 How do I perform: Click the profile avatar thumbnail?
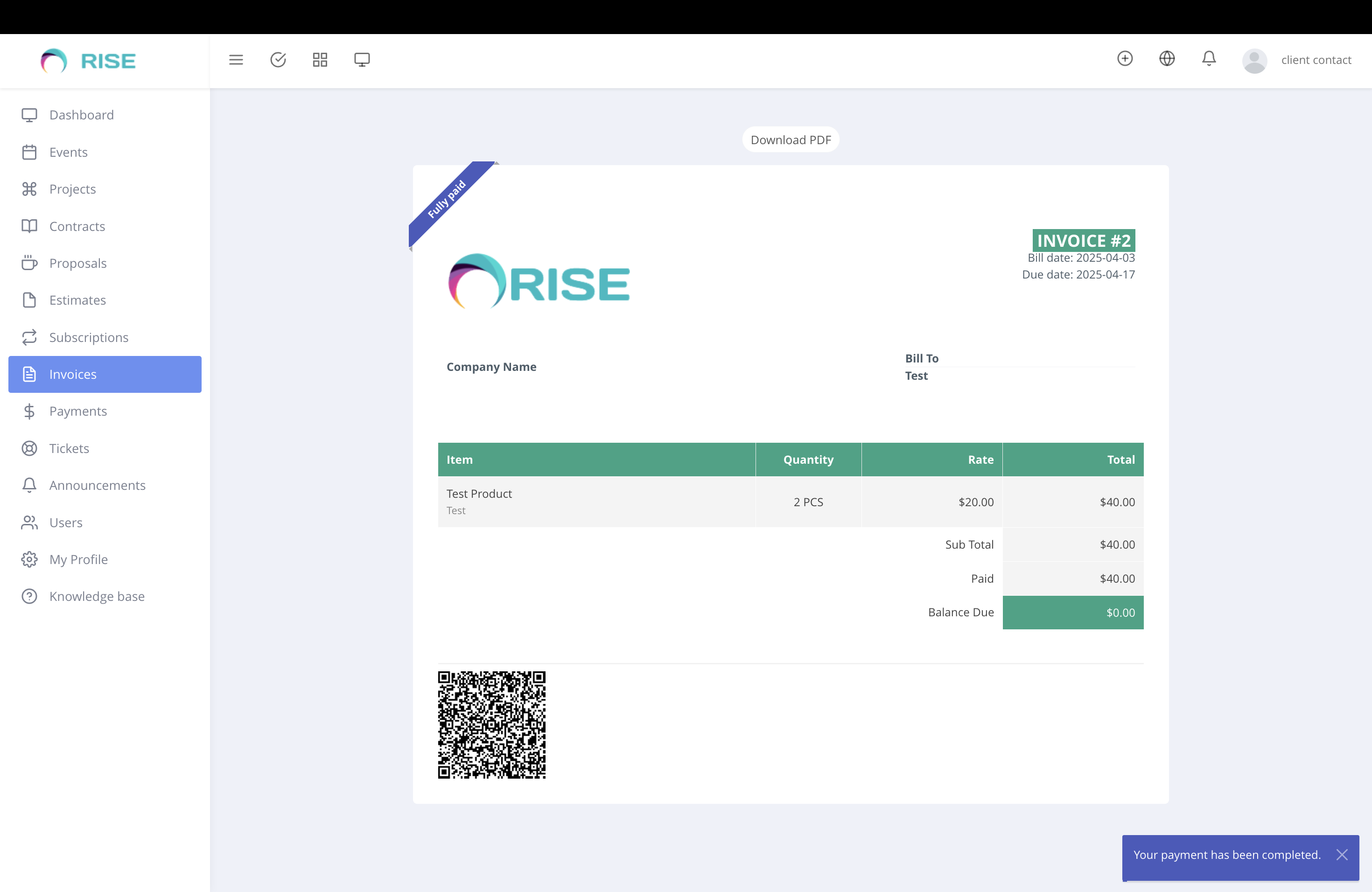click(1254, 59)
